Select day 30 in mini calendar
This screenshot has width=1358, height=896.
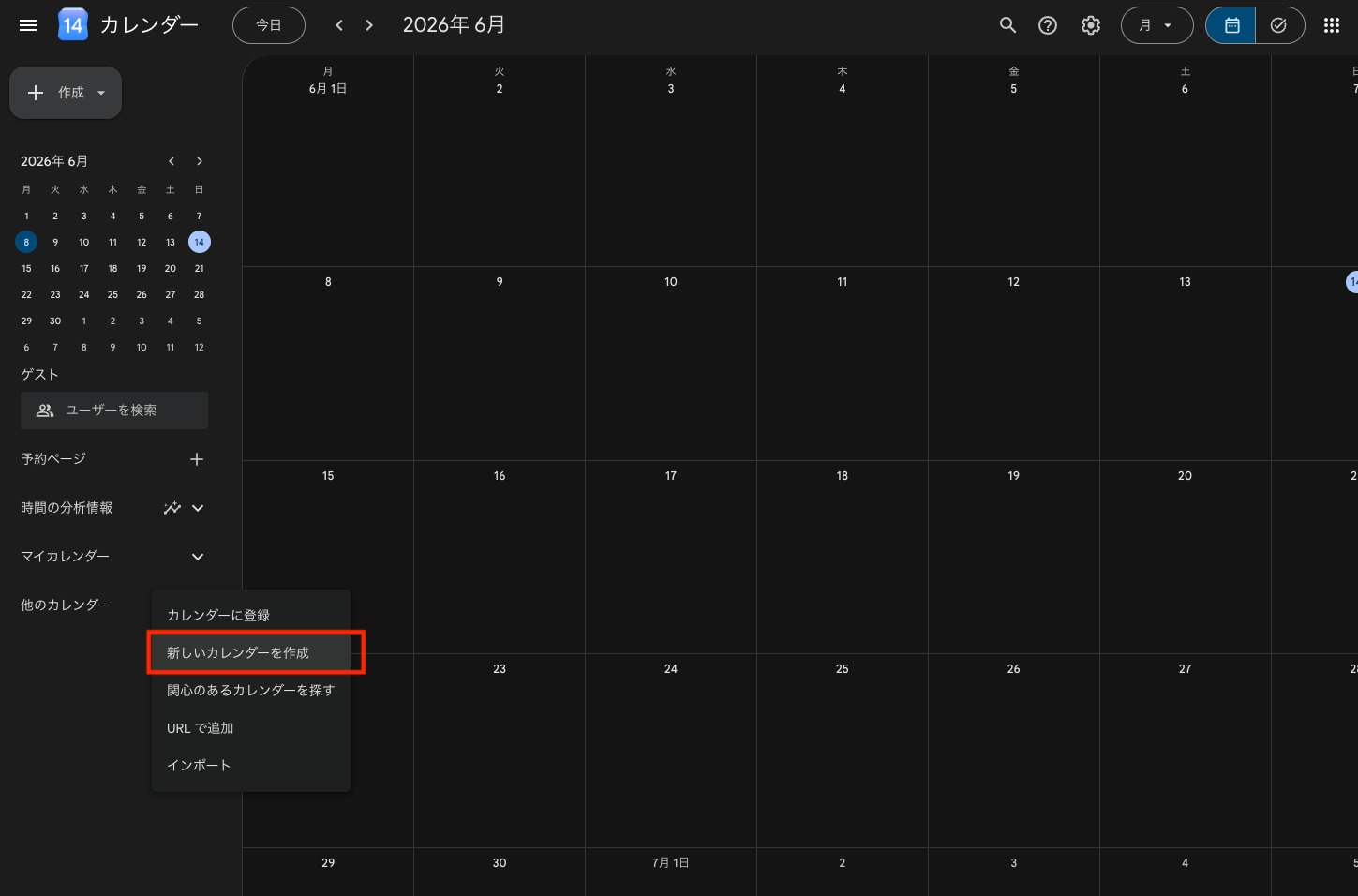[x=55, y=321]
